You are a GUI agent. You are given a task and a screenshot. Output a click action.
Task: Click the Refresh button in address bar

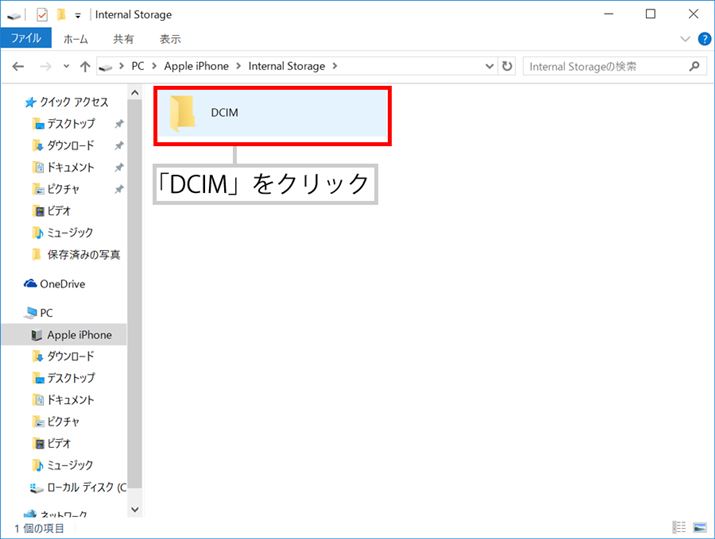[508, 66]
